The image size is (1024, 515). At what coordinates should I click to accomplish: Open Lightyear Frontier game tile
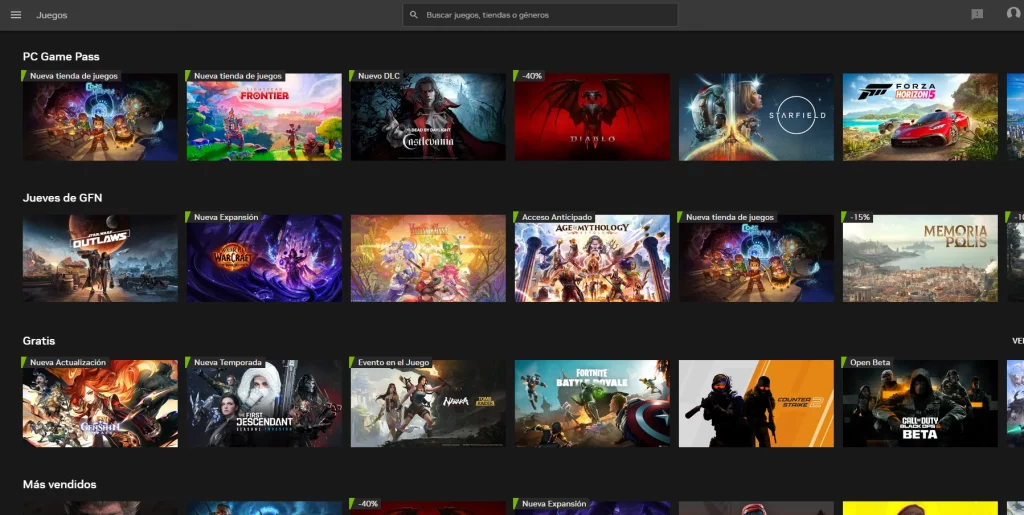tap(264, 117)
